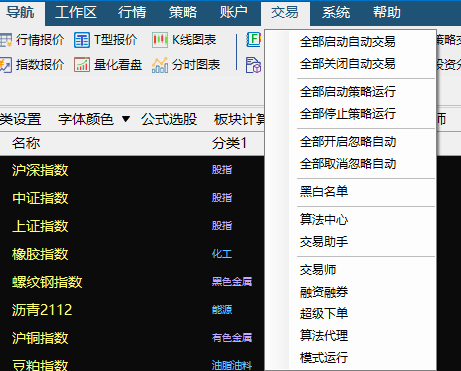Open the 行情 menu tab
Screen dimensions: 461x371
click(132, 13)
